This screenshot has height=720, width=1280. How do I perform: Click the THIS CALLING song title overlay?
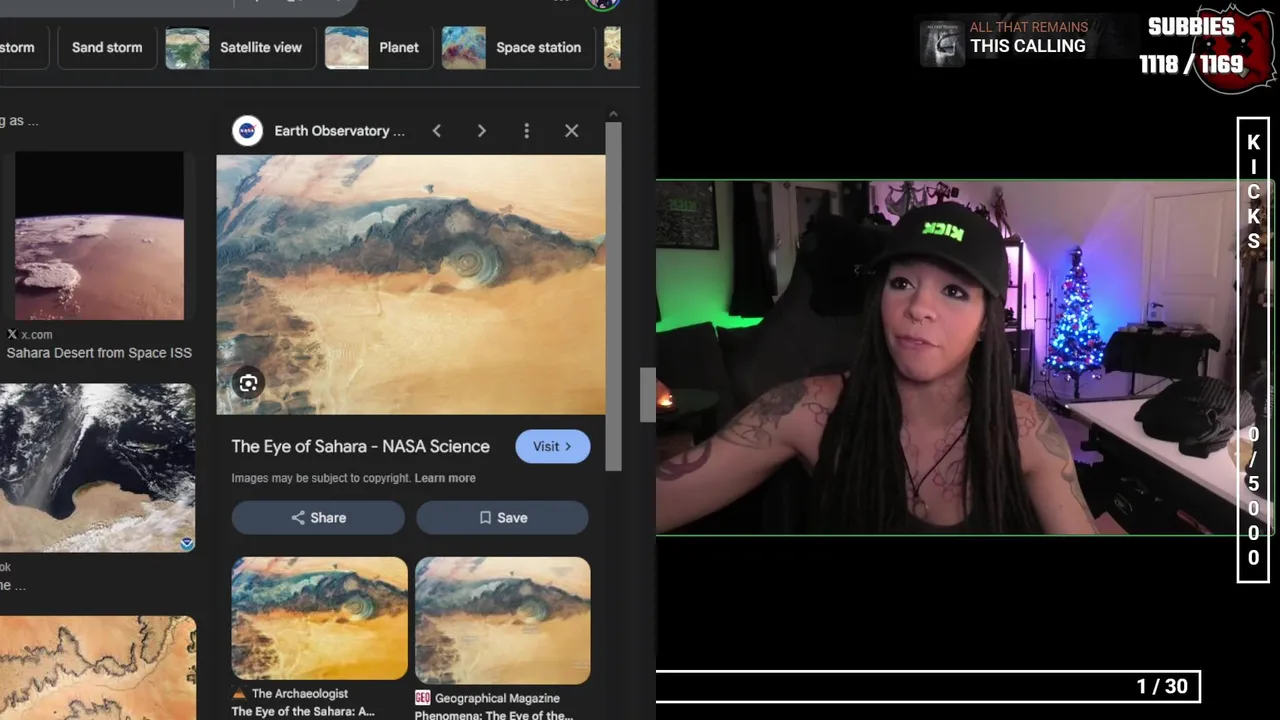pos(1028,46)
